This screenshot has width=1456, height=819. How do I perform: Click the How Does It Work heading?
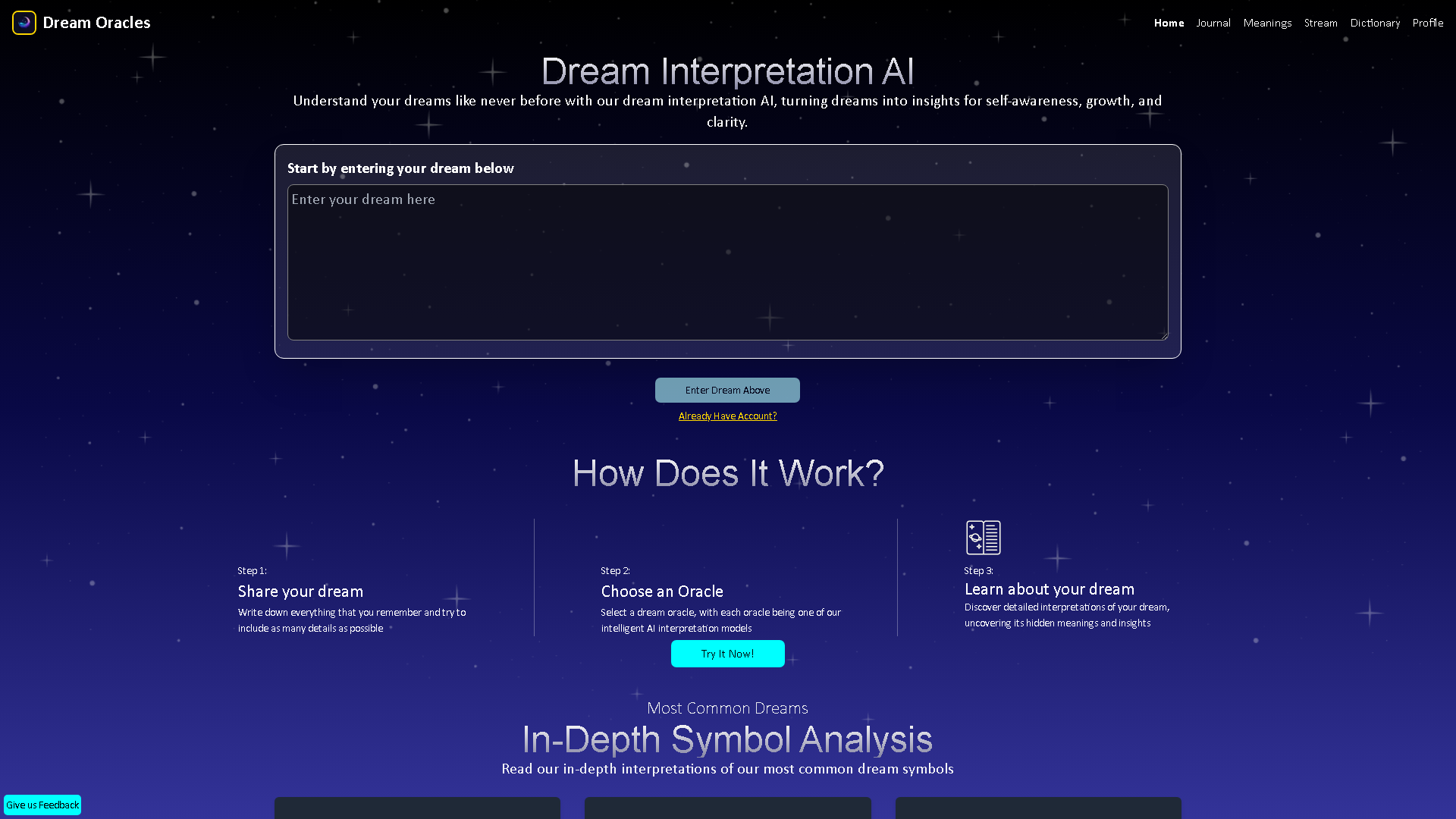(727, 472)
